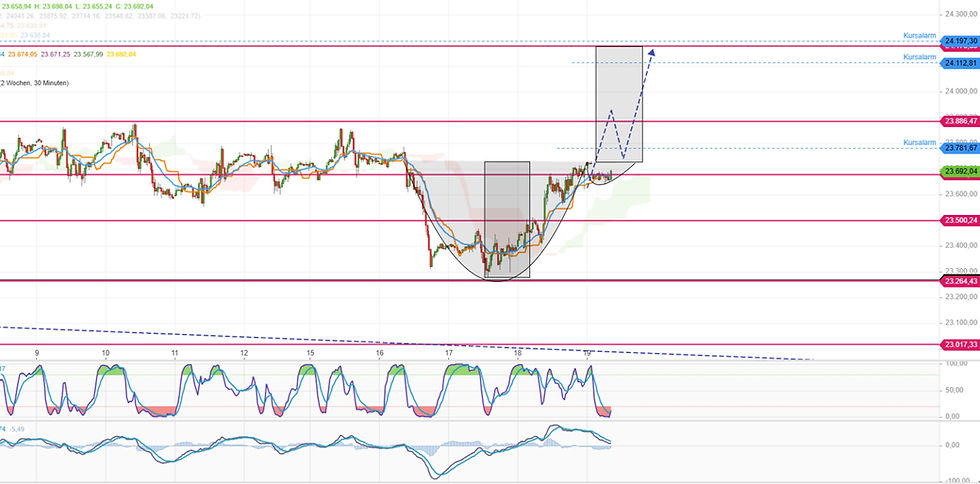Viewport: 980px width, 484px height.
Task: Click the 23.400,00 price axis label
Action: click(961, 246)
